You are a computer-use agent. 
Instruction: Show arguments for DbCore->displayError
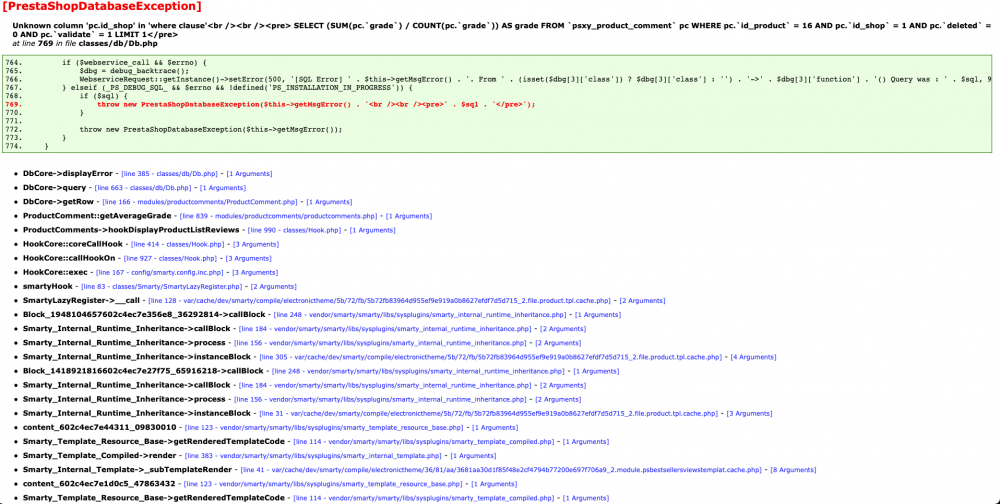click(249, 174)
